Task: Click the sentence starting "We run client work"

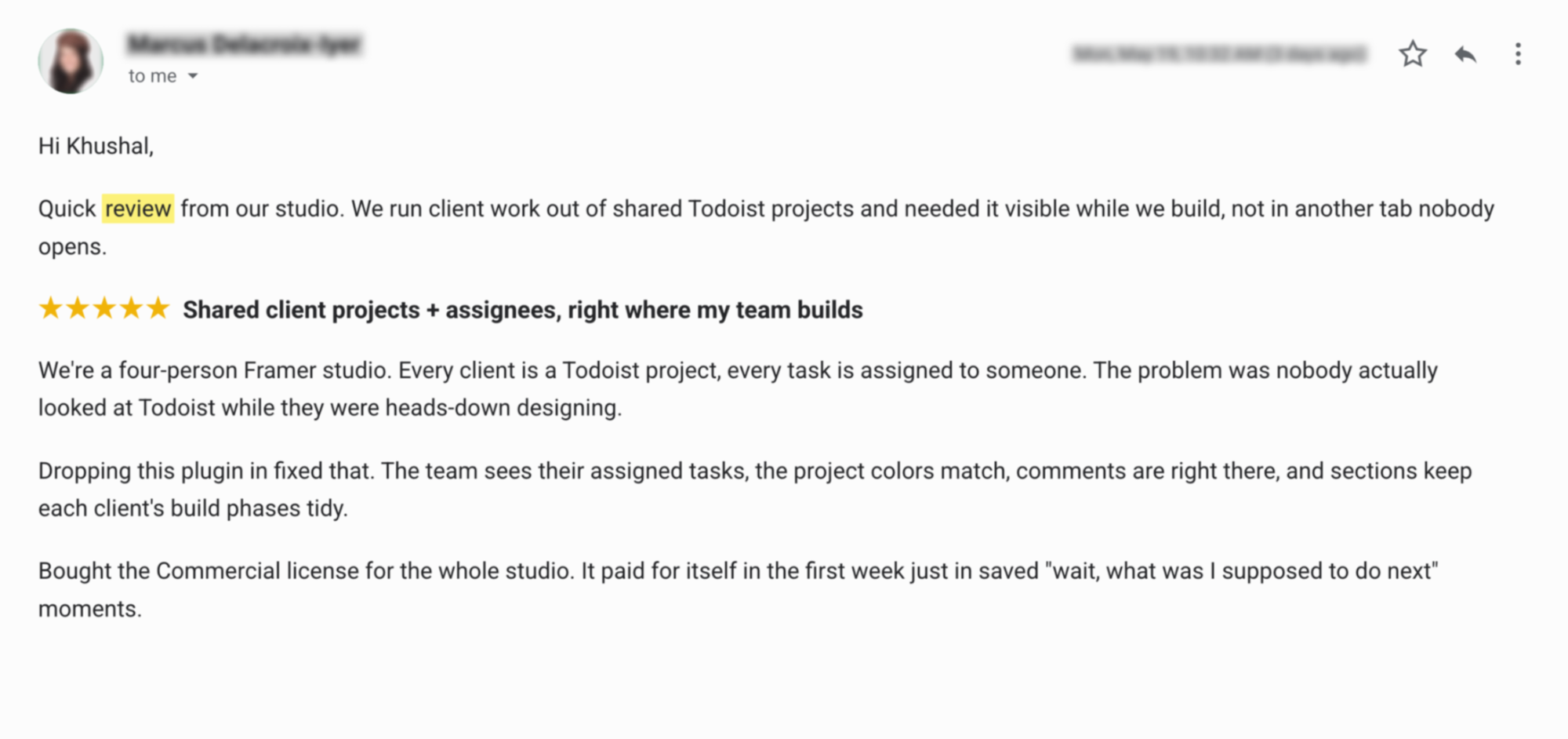Action: (x=923, y=209)
